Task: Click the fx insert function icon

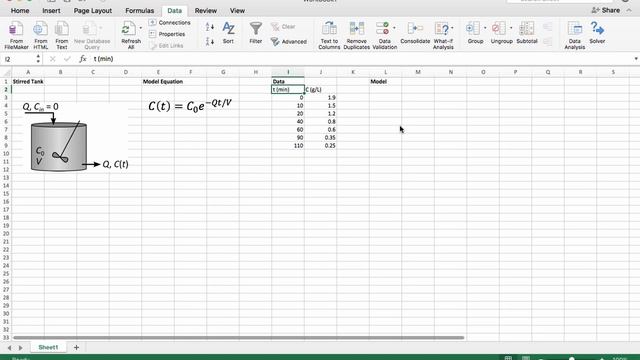Action: click(x=82, y=59)
